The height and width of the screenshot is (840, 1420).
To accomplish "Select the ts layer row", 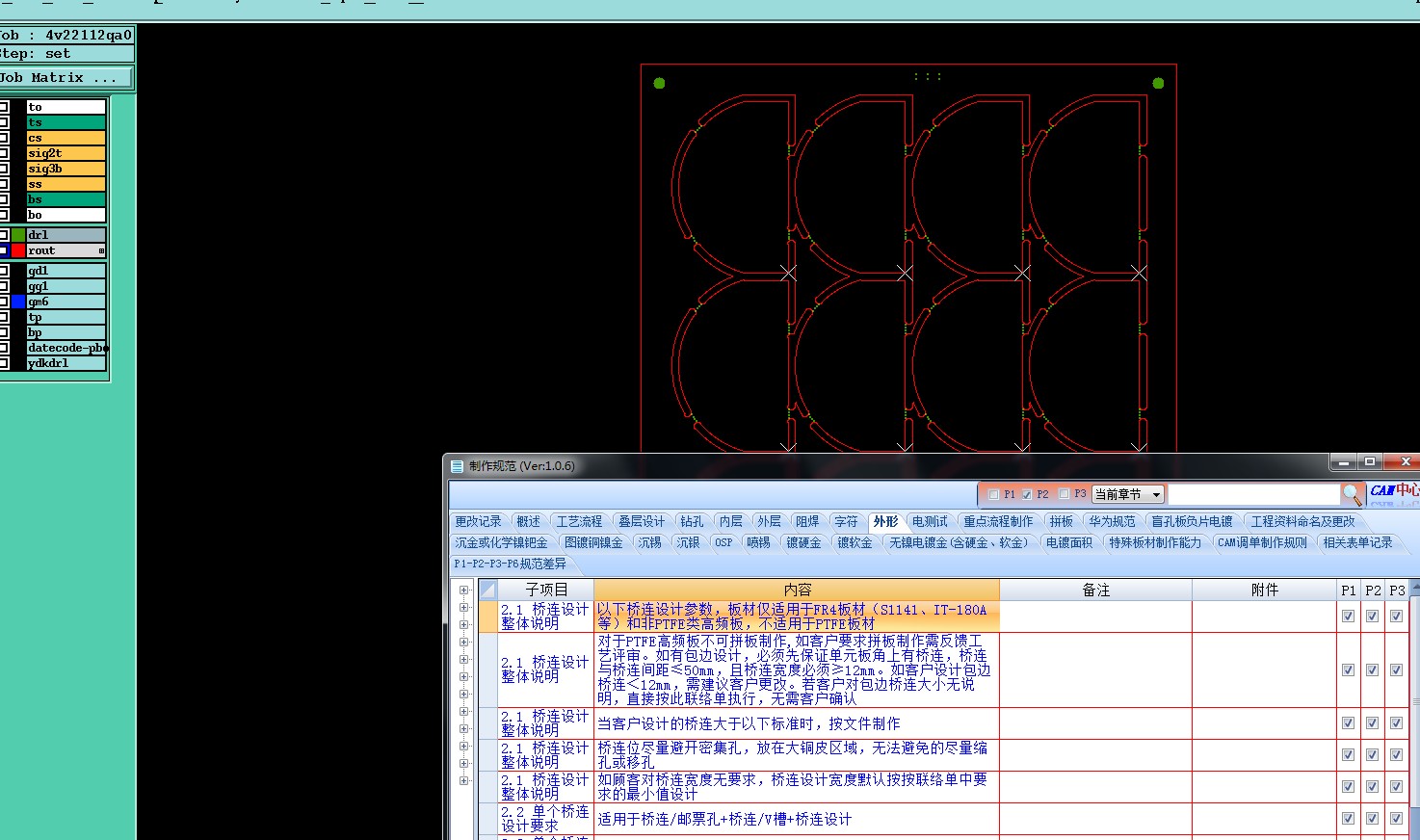I will click(x=66, y=122).
